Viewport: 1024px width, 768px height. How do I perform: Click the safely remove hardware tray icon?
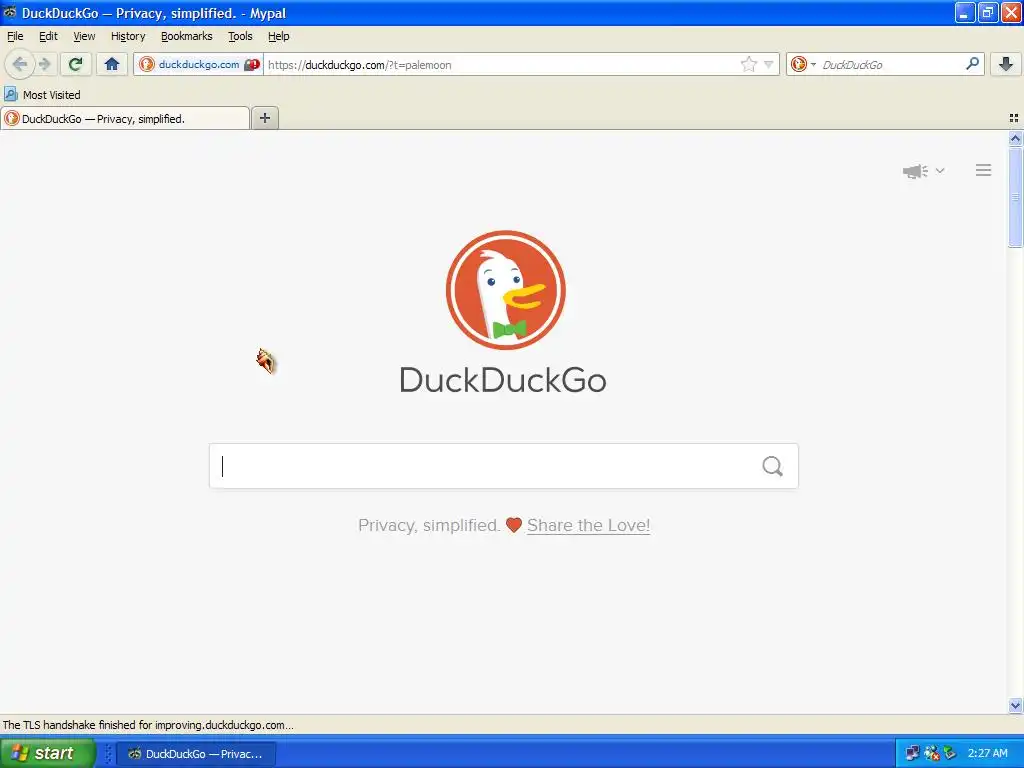[x=950, y=754]
